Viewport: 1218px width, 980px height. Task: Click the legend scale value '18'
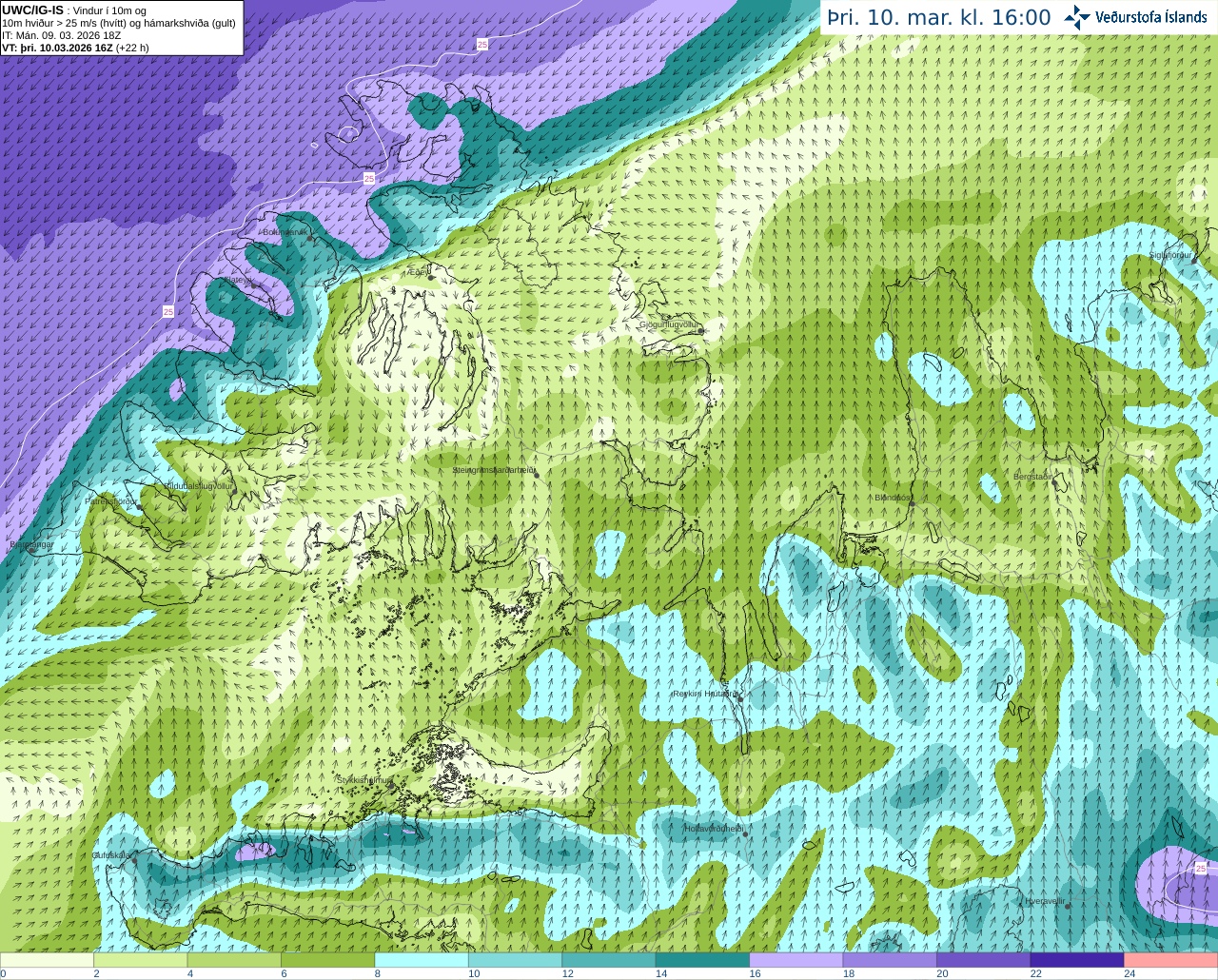849,973
